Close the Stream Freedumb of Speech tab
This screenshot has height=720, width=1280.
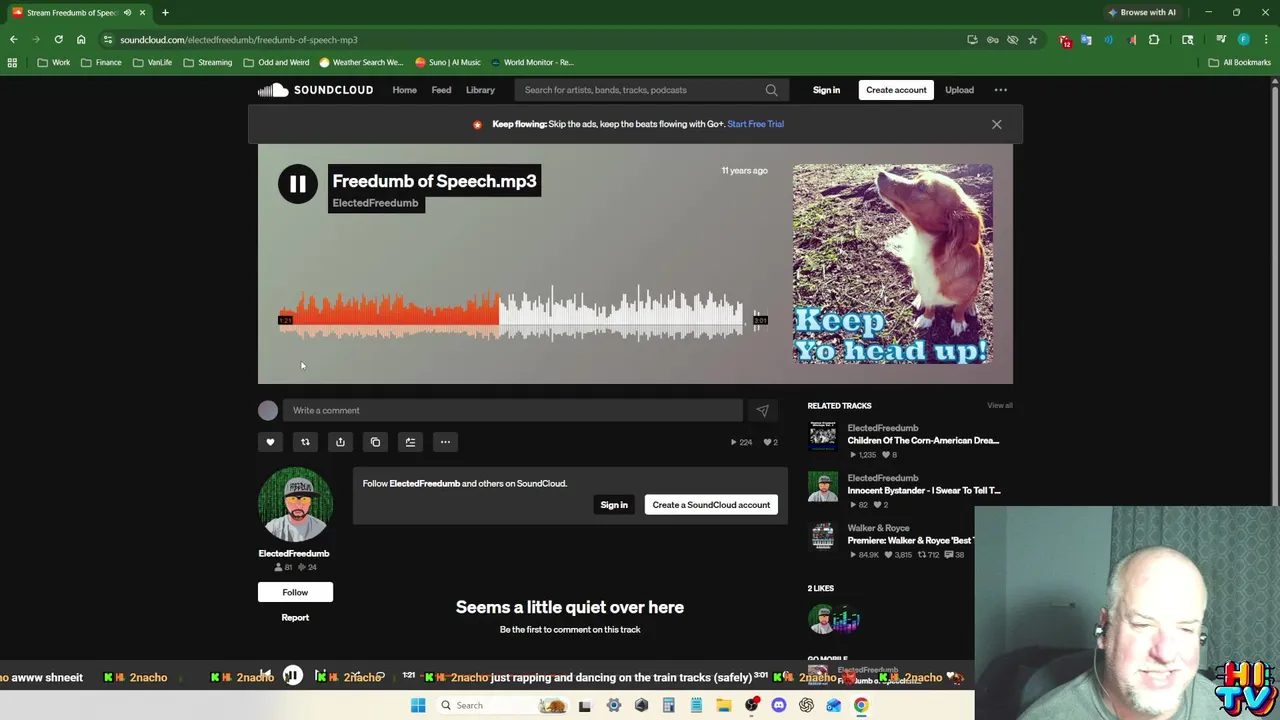142,12
